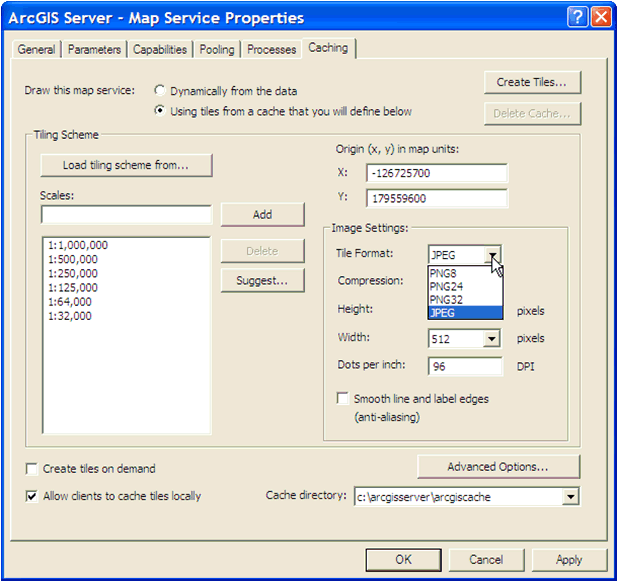Image resolution: width=617 pixels, height=581 pixels.
Task: Click the Caching tab
Action: (x=328, y=48)
